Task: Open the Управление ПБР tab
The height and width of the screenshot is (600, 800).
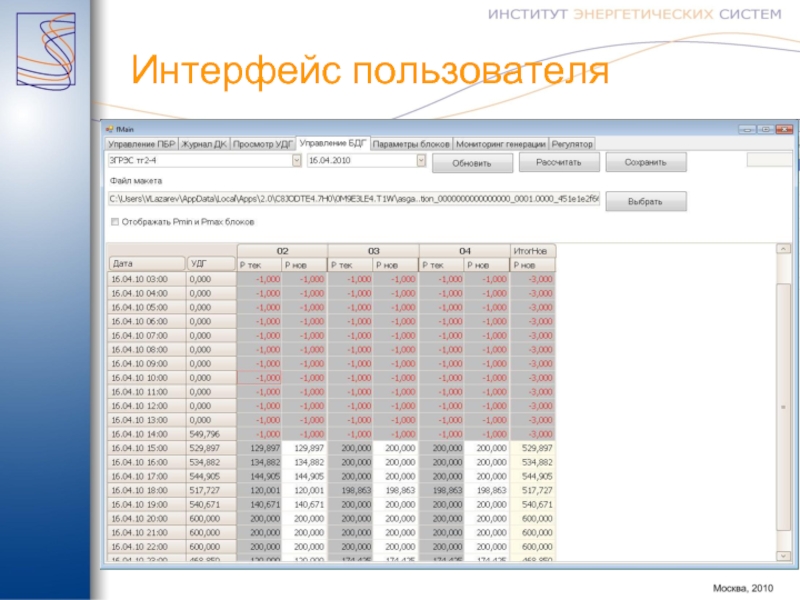Action: (142, 144)
